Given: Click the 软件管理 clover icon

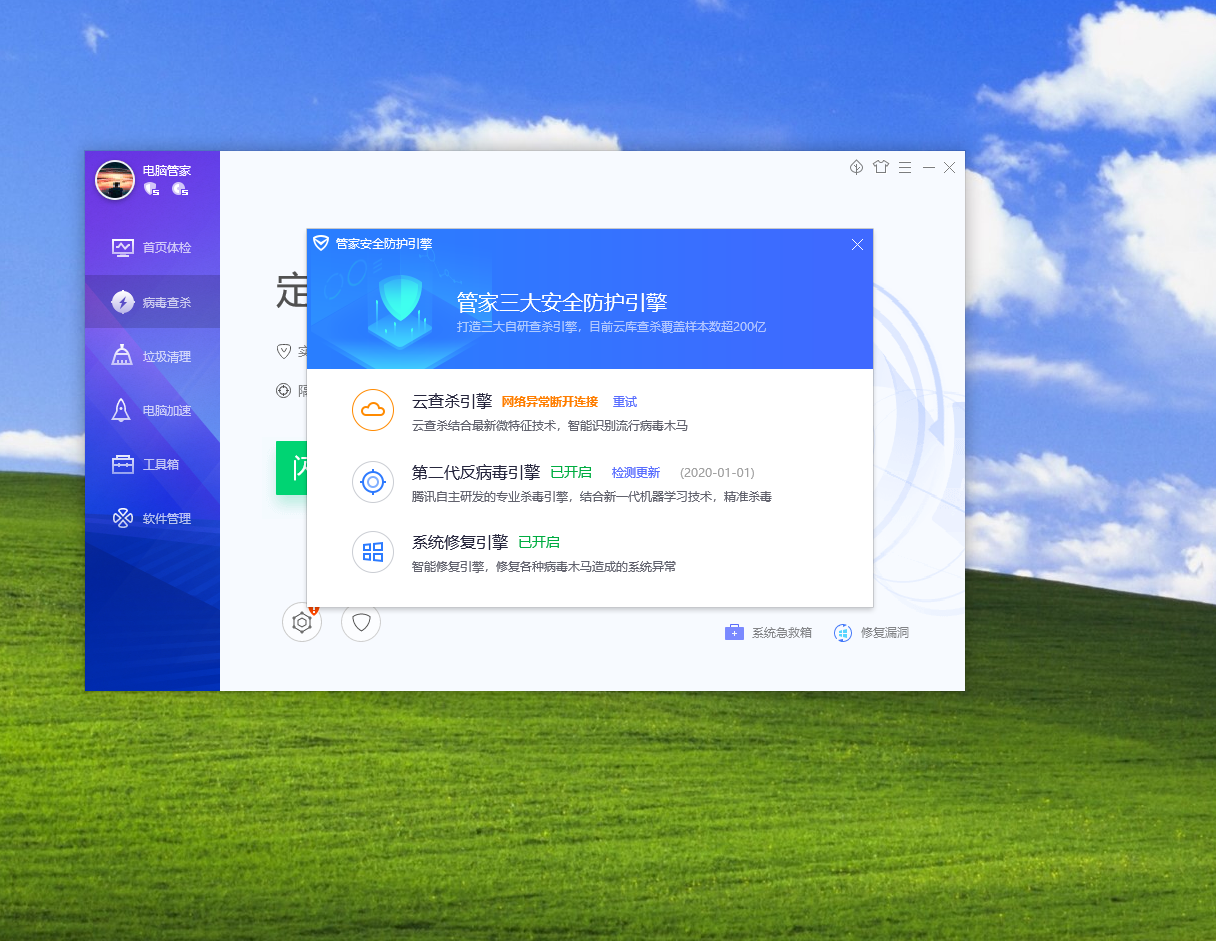Looking at the screenshot, I should [x=122, y=518].
